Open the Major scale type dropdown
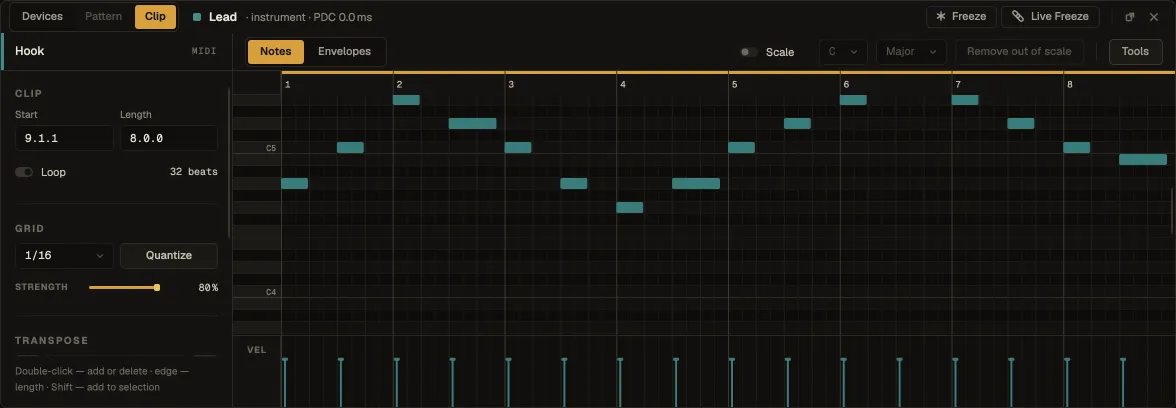The height and width of the screenshot is (408, 1176). [912, 52]
